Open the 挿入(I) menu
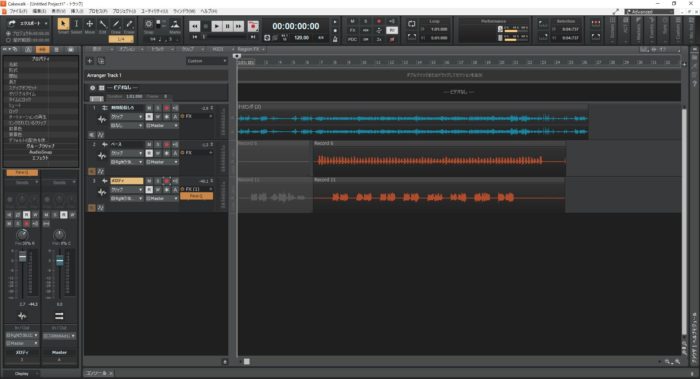This screenshot has width=700, height=379. 77,11
